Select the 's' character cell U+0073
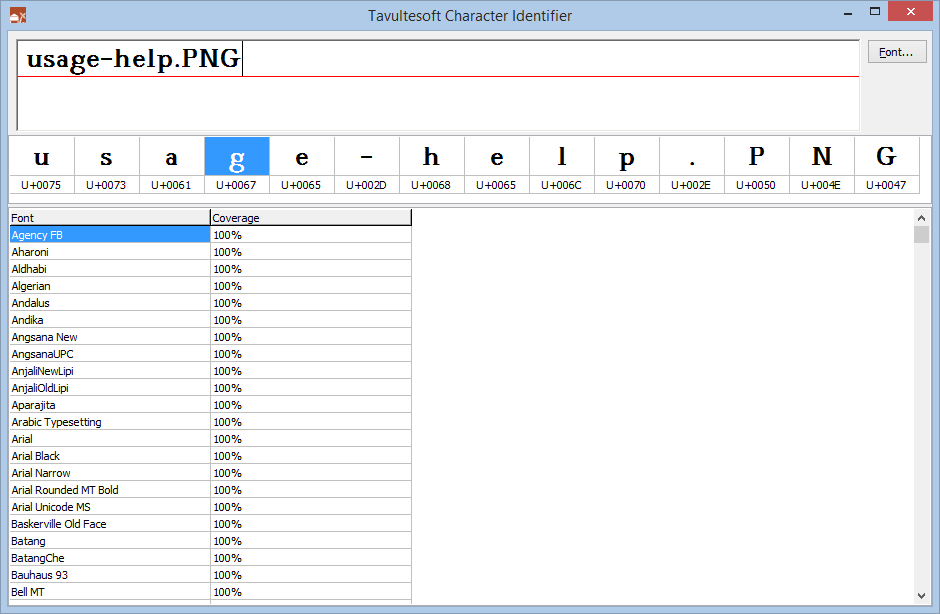This screenshot has width=940, height=614. coord(107,165)
